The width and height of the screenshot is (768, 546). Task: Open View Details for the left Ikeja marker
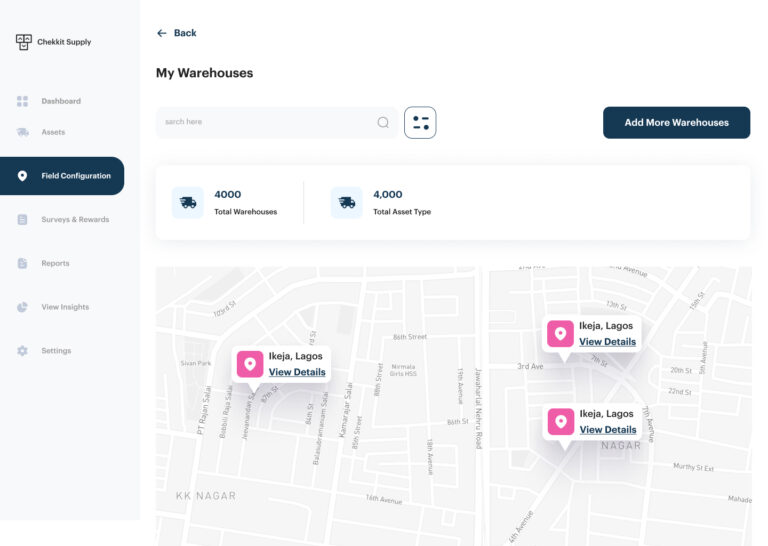(297, 372)
